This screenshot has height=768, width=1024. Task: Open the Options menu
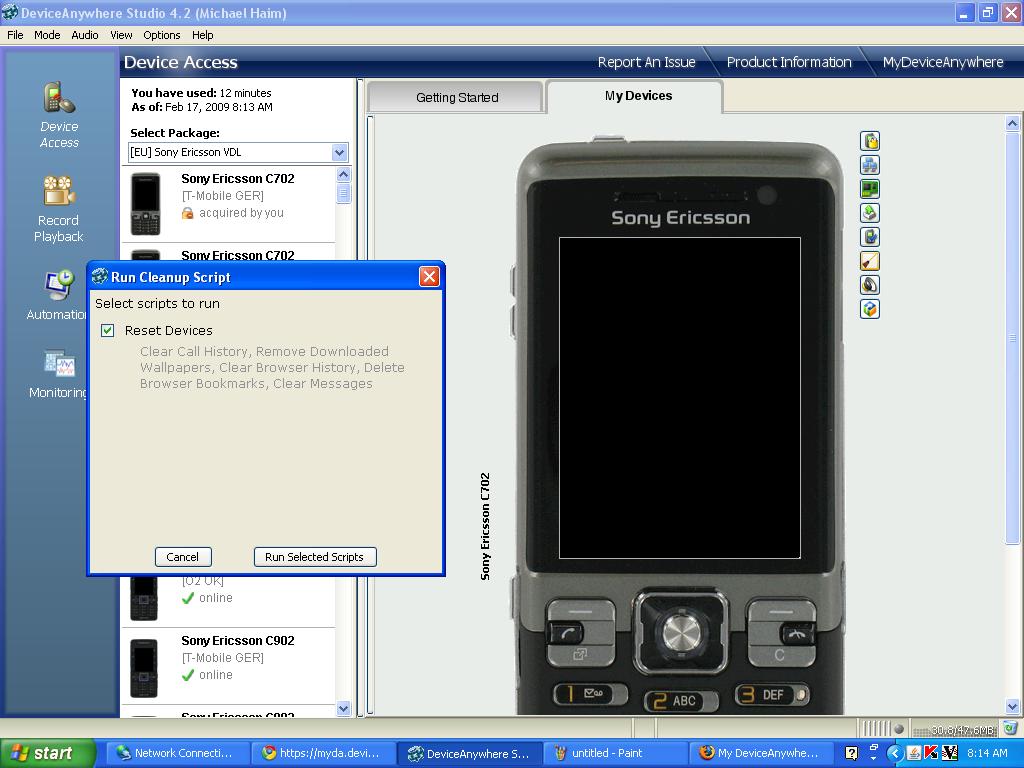(161, 35)
